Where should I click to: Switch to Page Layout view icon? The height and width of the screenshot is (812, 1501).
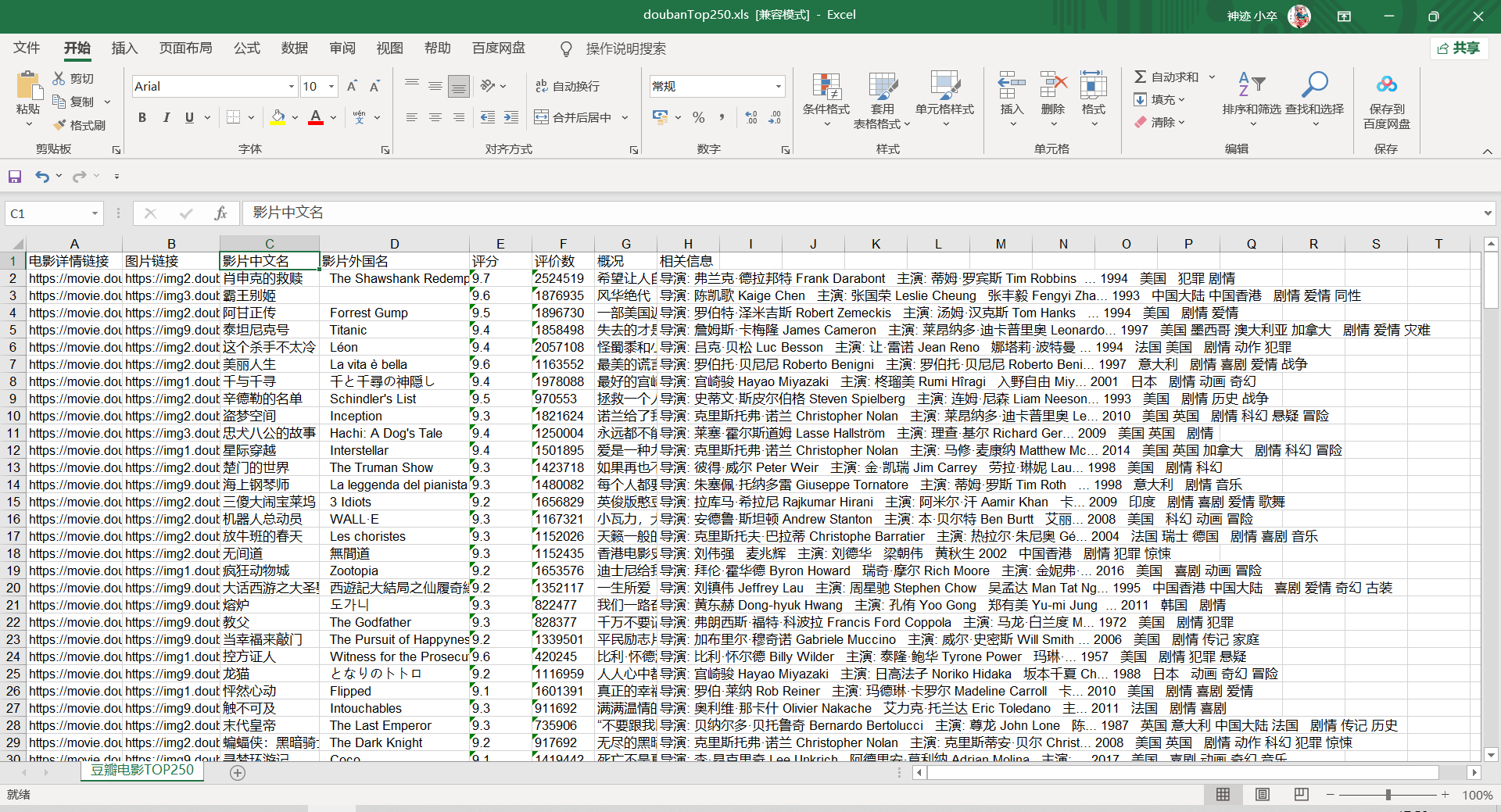point(1262,794)
